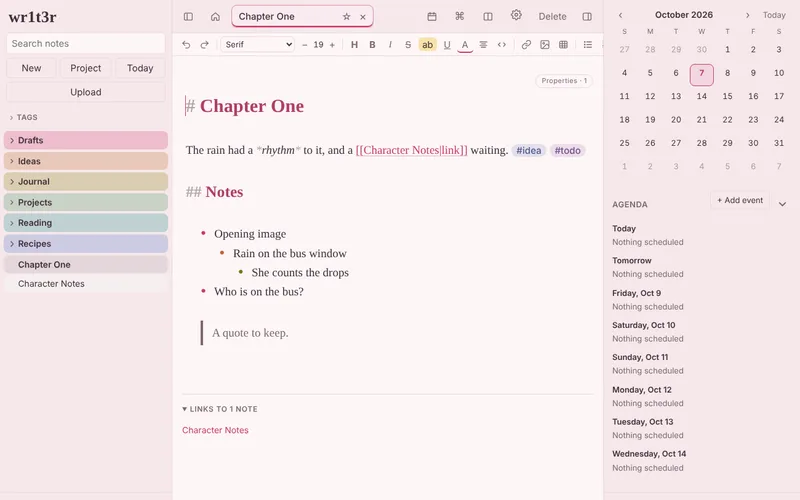This screenshot has height=500, width=800.
Task: Toggle bold formatting
Action: 372,44
